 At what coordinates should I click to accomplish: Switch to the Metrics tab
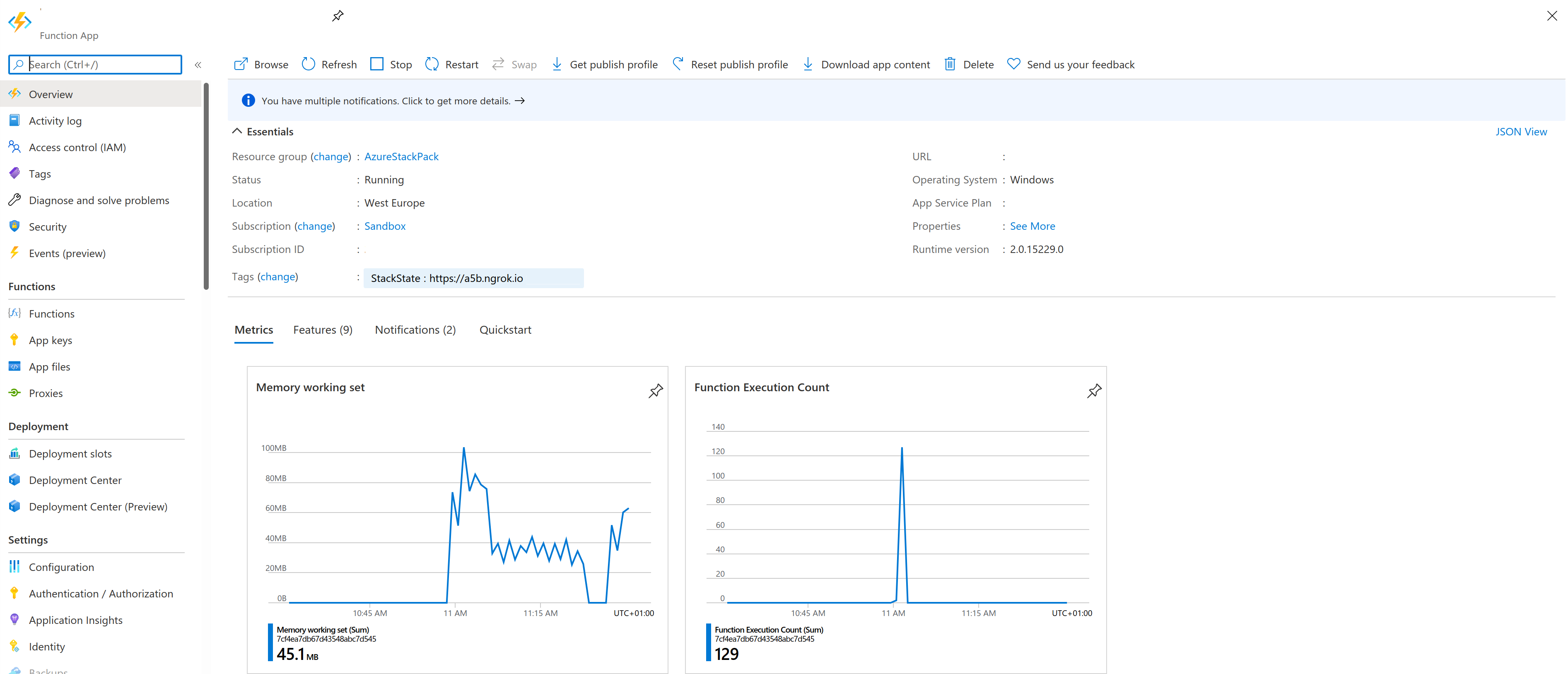pyautogui.click(x=254, y=330)
